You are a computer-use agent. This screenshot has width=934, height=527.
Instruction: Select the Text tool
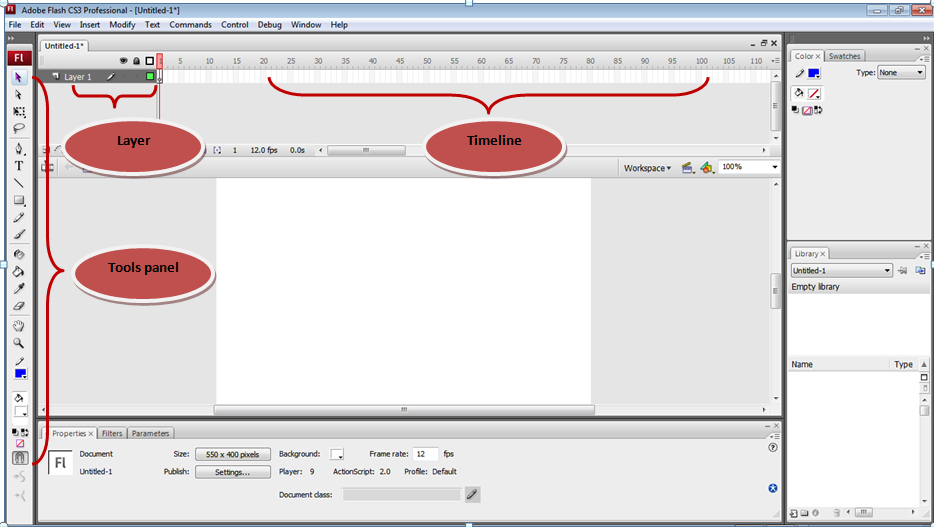tap(19, 166)
